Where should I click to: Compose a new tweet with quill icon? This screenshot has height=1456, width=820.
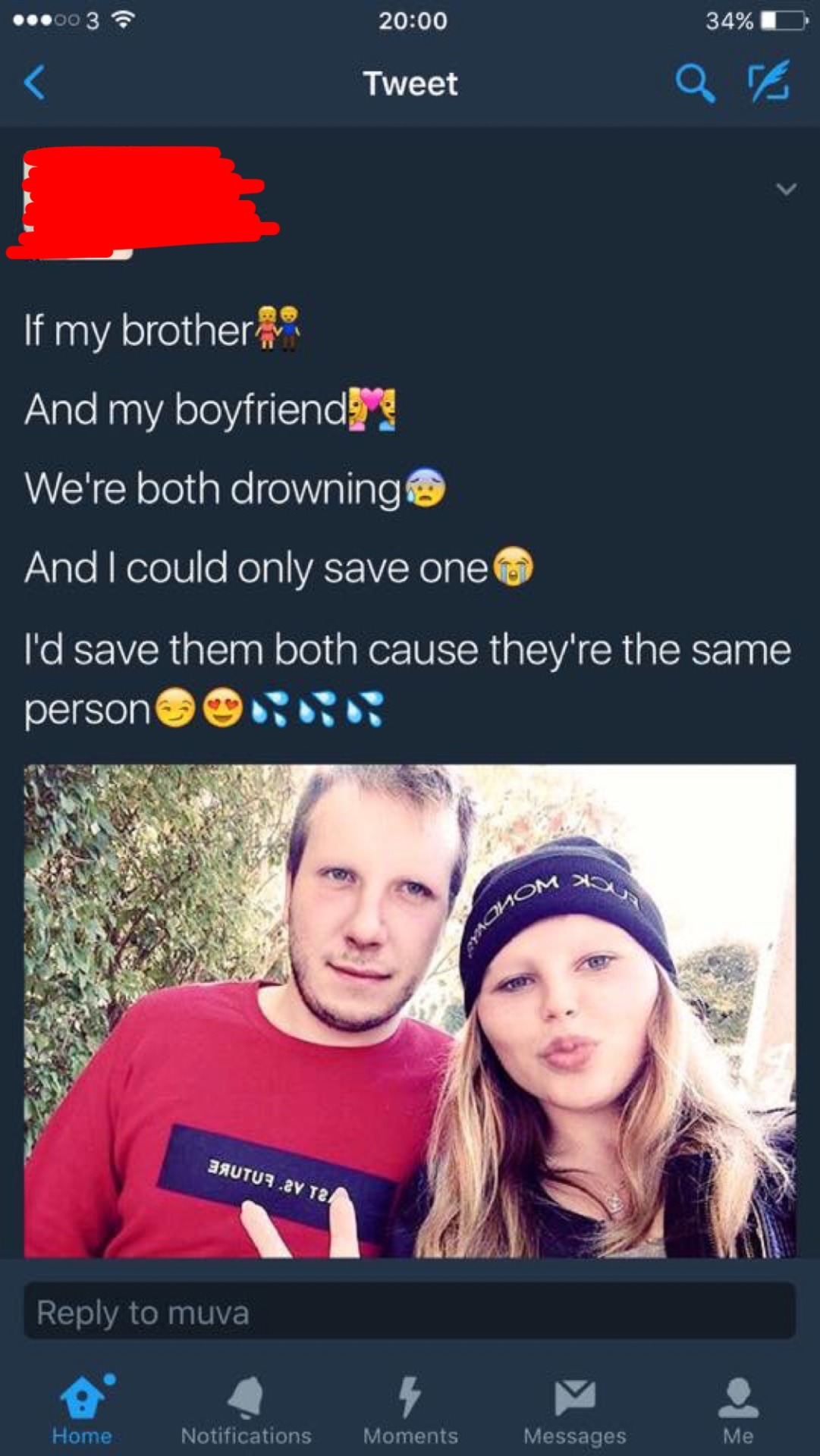click(x=768, y=81)
